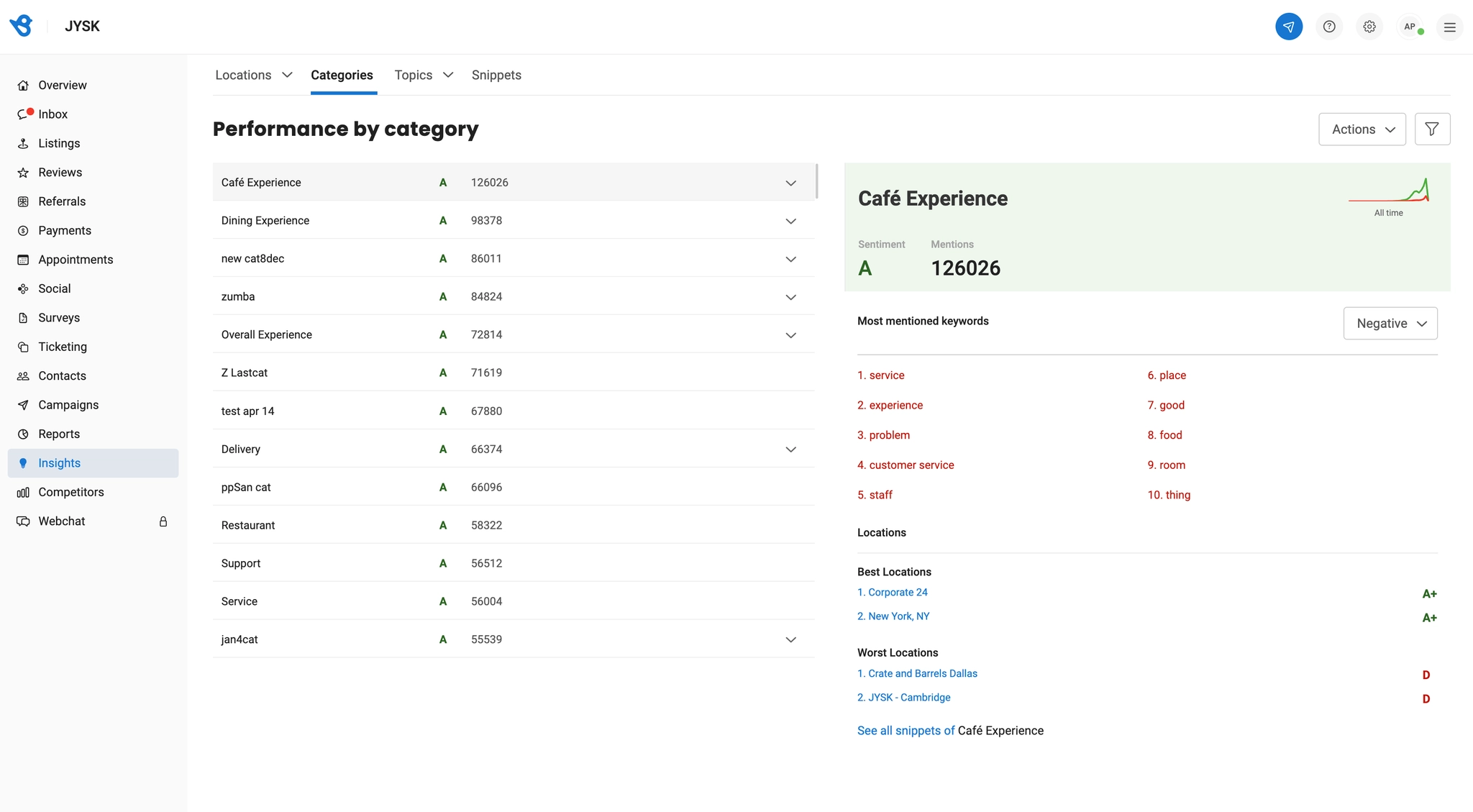
Task: Click the Payments dollar icon
Action: pyautogui.click(x=23, y=231)
